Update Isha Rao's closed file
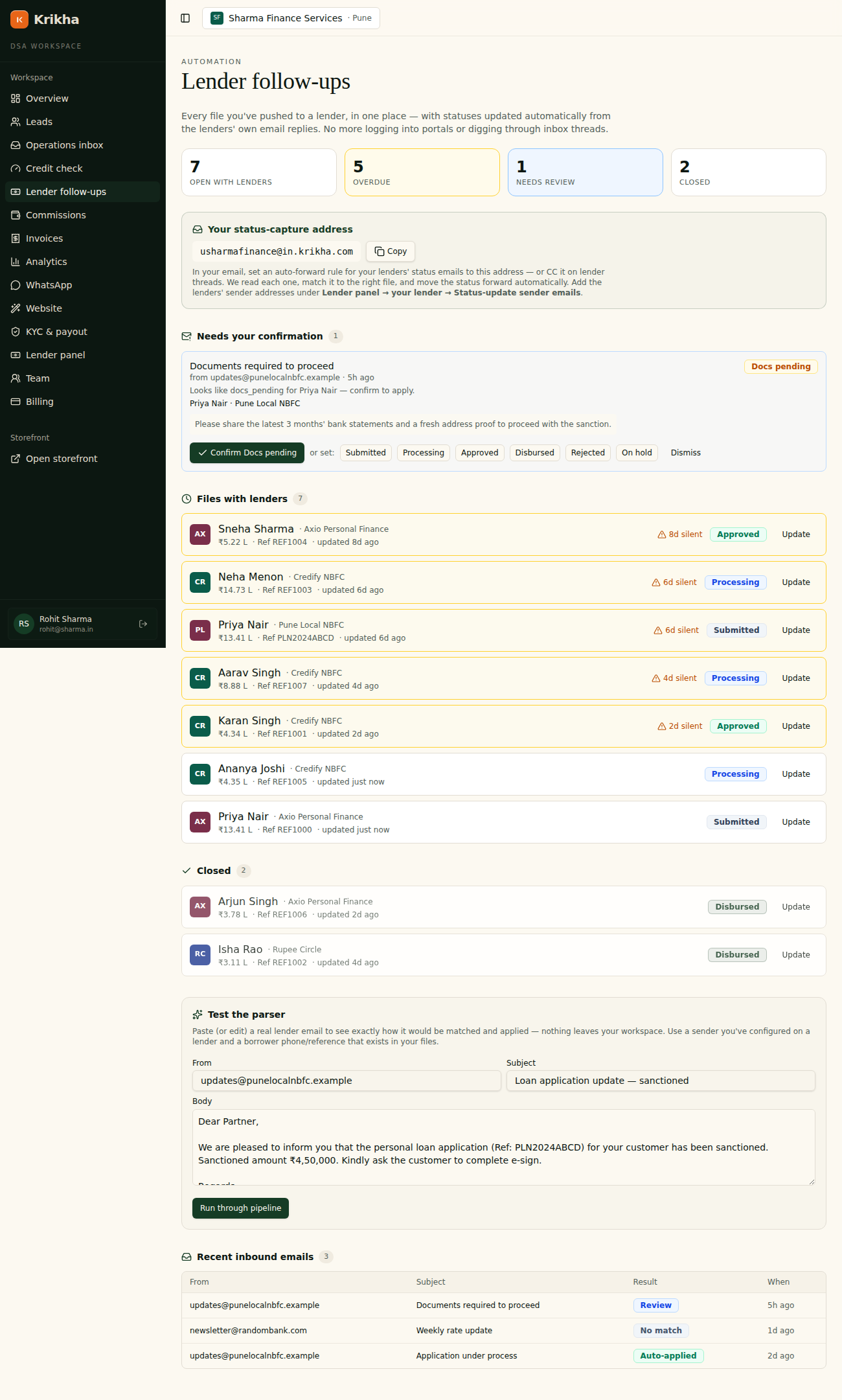Image resolution: width=842 pixels, height=1400 pixels. point(796,955)
